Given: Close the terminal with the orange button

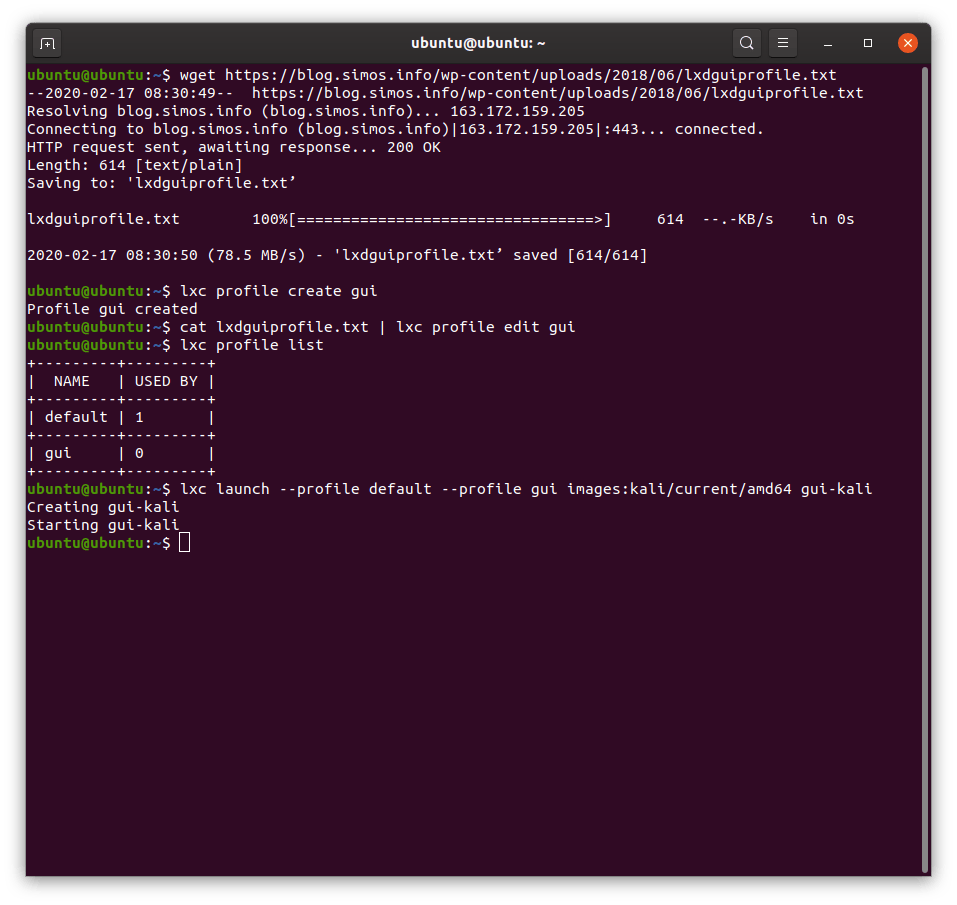Looking at the screenshot, I should 907,43.
